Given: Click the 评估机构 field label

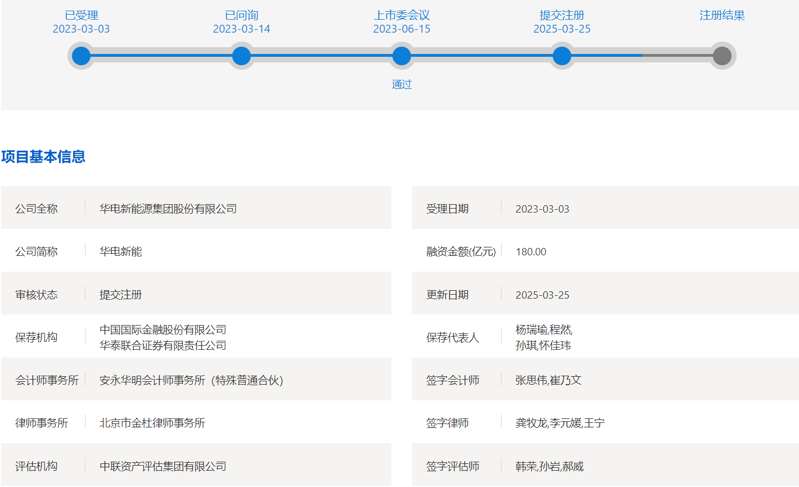Looking at the screenshot, I should 36,466.
